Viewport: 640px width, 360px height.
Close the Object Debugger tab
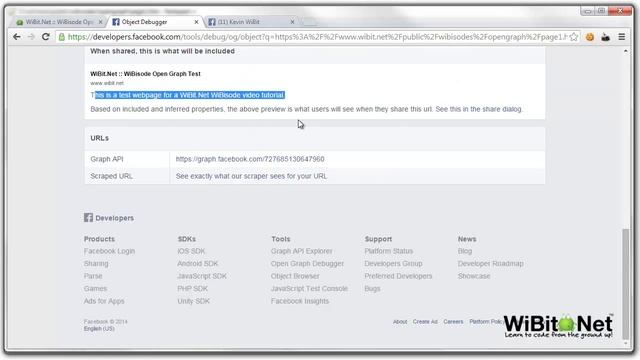(x=196, y=22)
